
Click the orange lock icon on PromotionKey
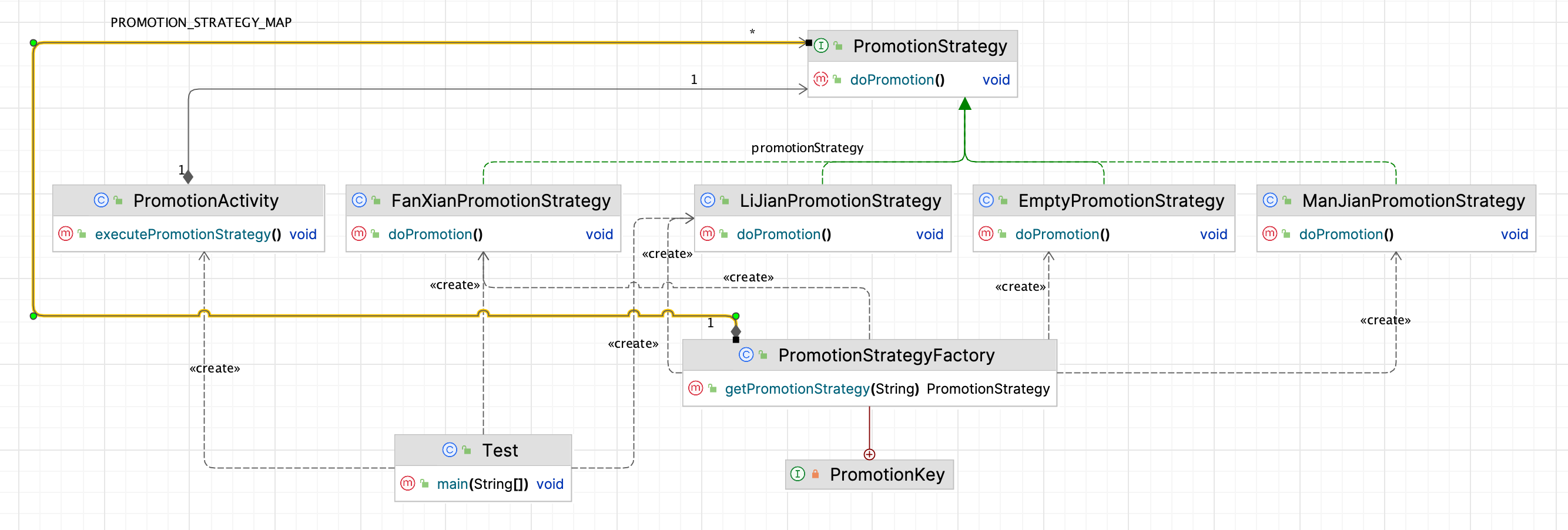click(815, 474)
